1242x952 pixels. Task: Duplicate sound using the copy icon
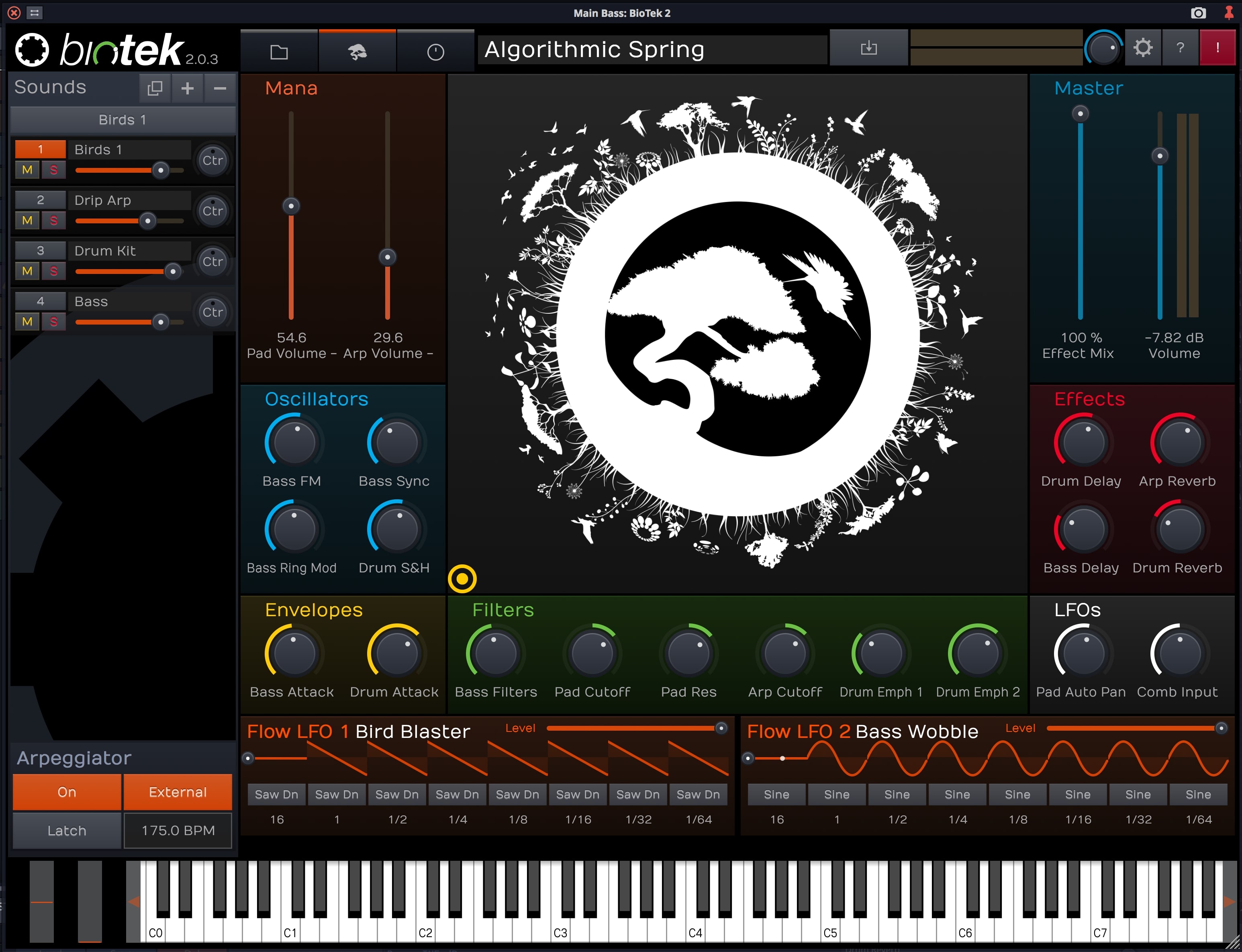coord(155,88)
